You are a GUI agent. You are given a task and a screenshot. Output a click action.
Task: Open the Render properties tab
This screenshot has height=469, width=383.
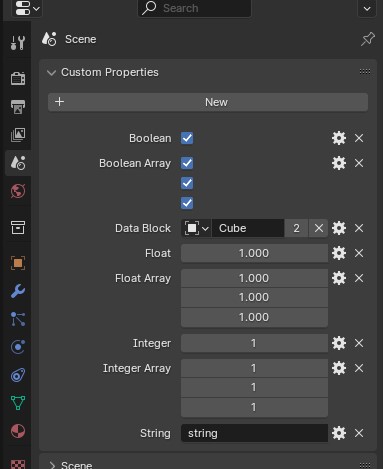(x=18, y=79)
